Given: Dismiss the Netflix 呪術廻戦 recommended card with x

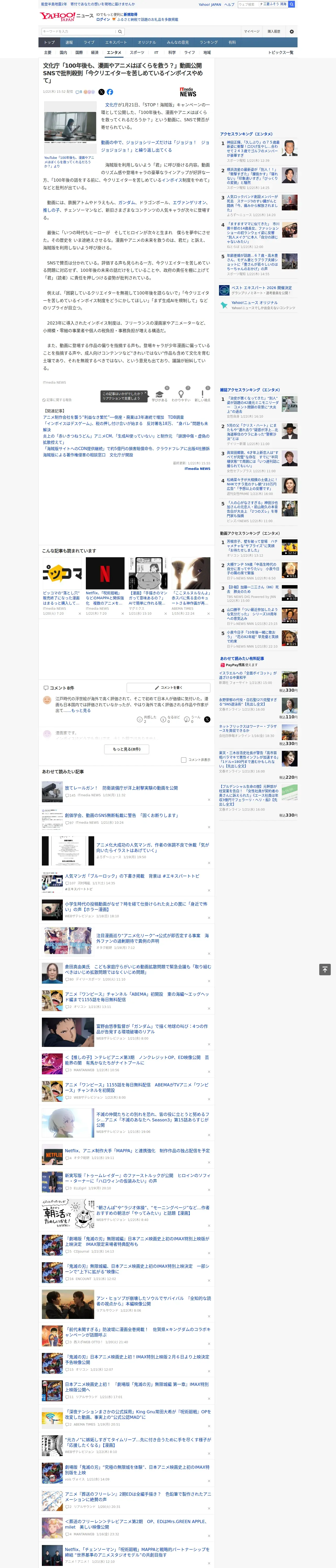Looking at the screenshot, I should (122, 614).
